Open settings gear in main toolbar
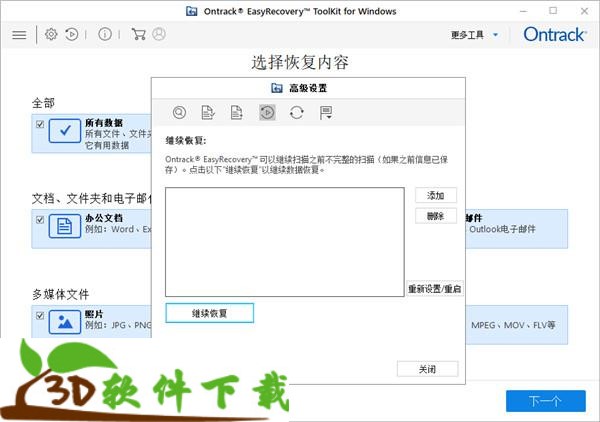 coord(51,34)
